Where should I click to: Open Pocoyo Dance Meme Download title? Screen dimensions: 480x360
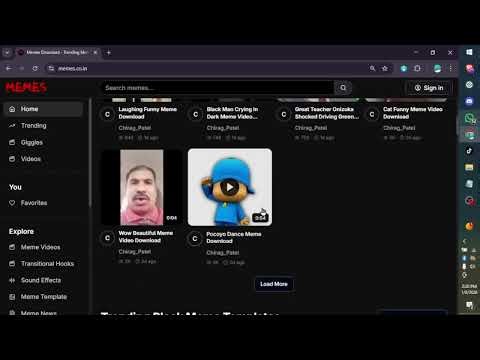(x=234, y=237)
